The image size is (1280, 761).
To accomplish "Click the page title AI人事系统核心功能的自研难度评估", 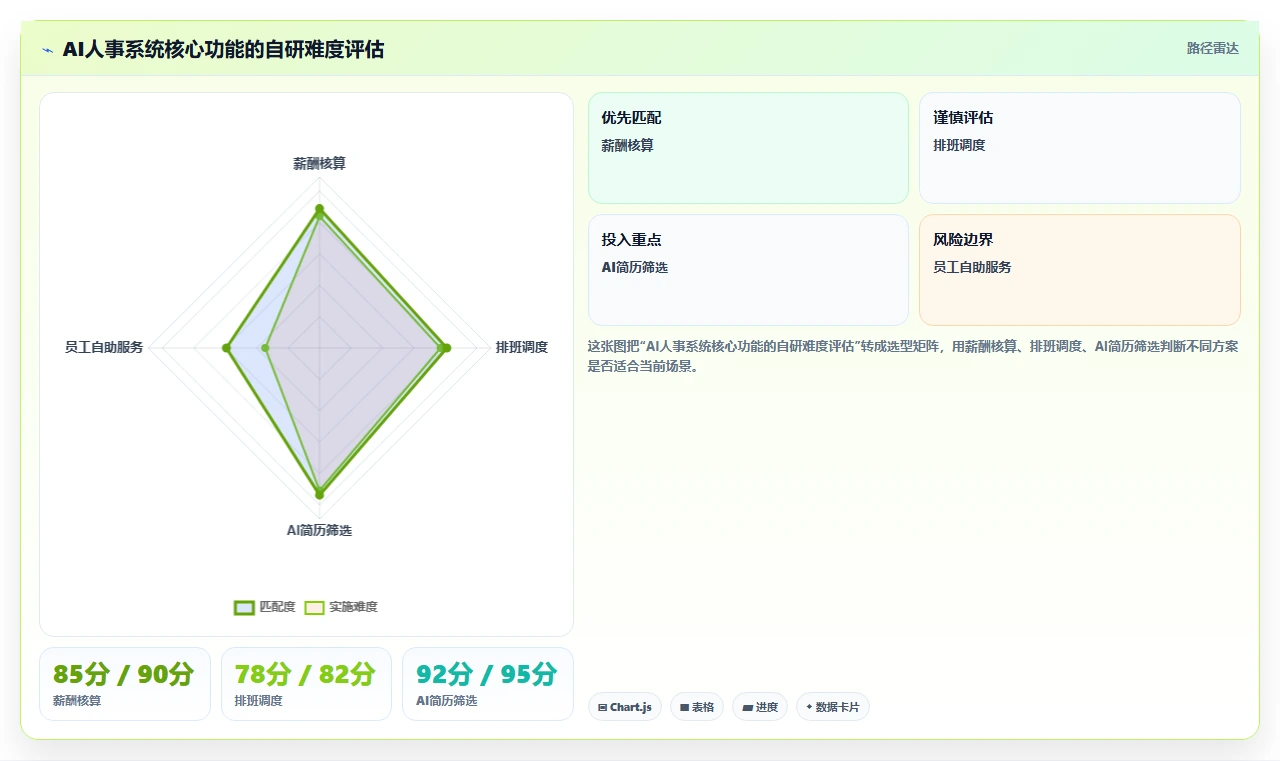I will (x=223, y=49).
